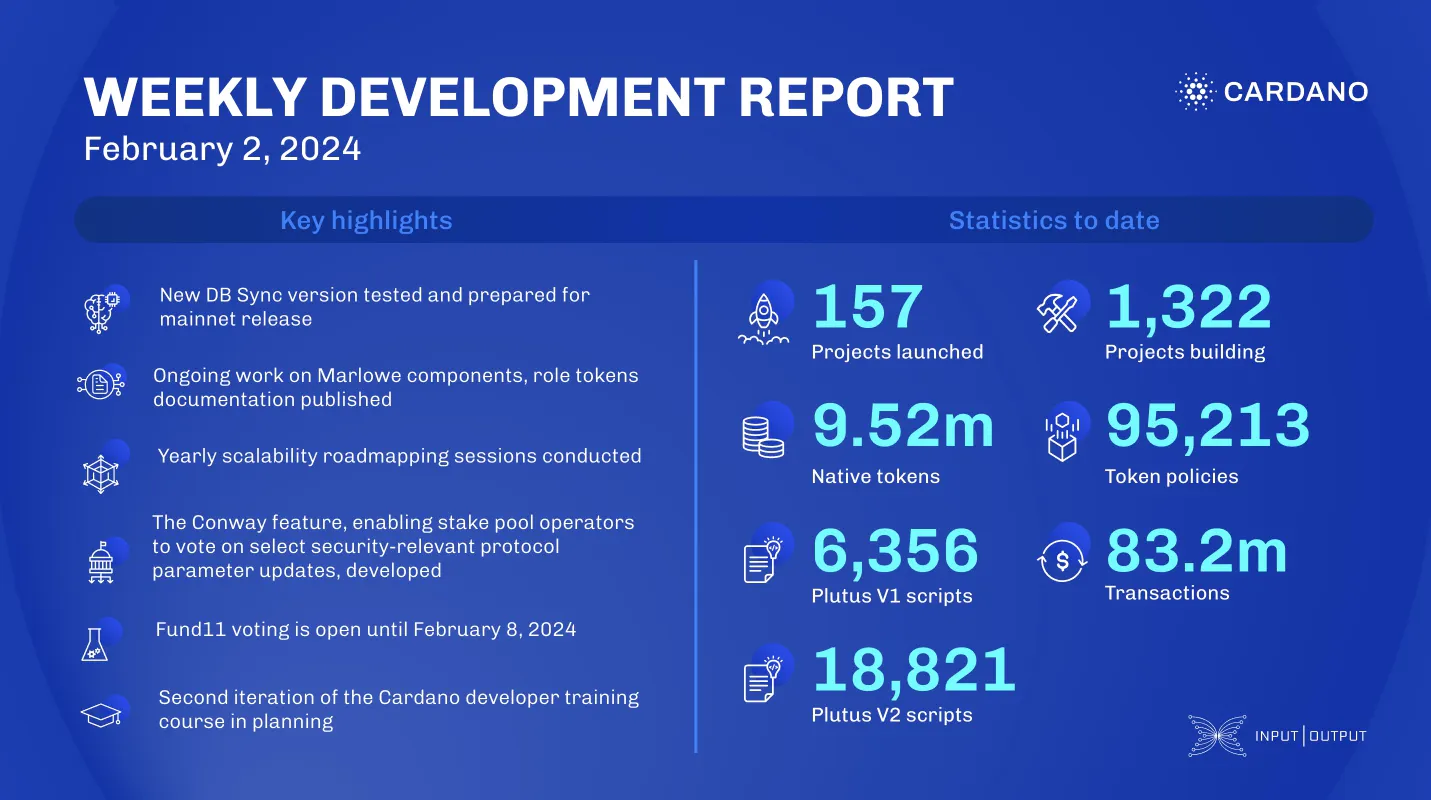Click the rocket icon beside Projects launched
This screenshot has height=800, width=1431.
[765, 315]
